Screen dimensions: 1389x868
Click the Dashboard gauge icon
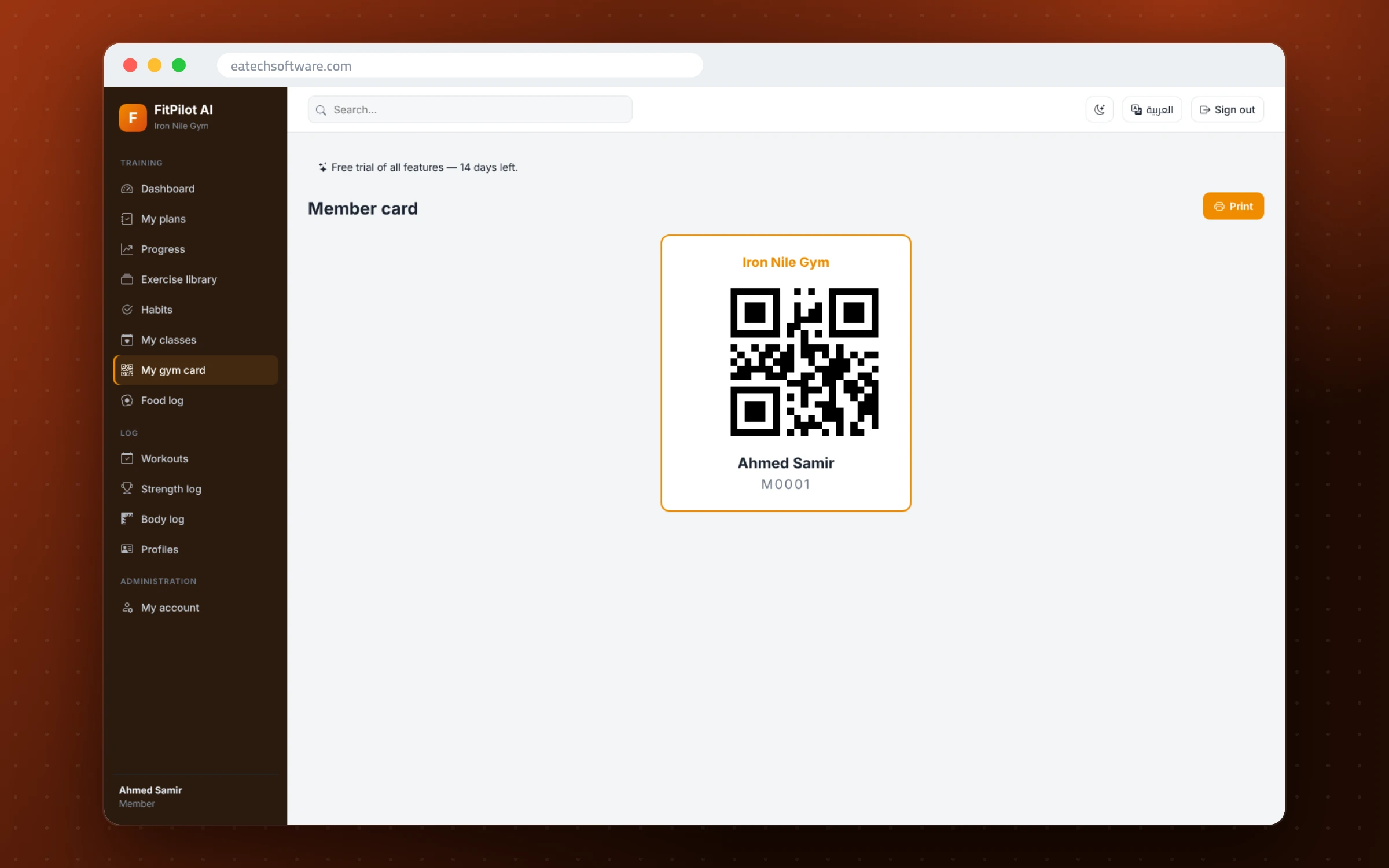point(127,189)
